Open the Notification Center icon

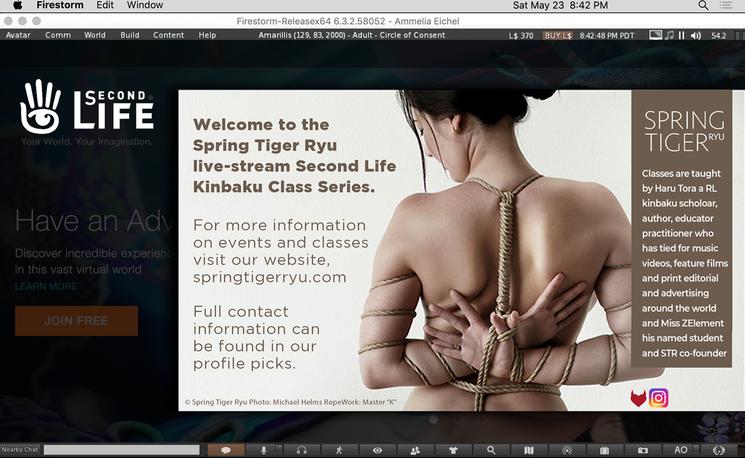[x=726, y=5]
